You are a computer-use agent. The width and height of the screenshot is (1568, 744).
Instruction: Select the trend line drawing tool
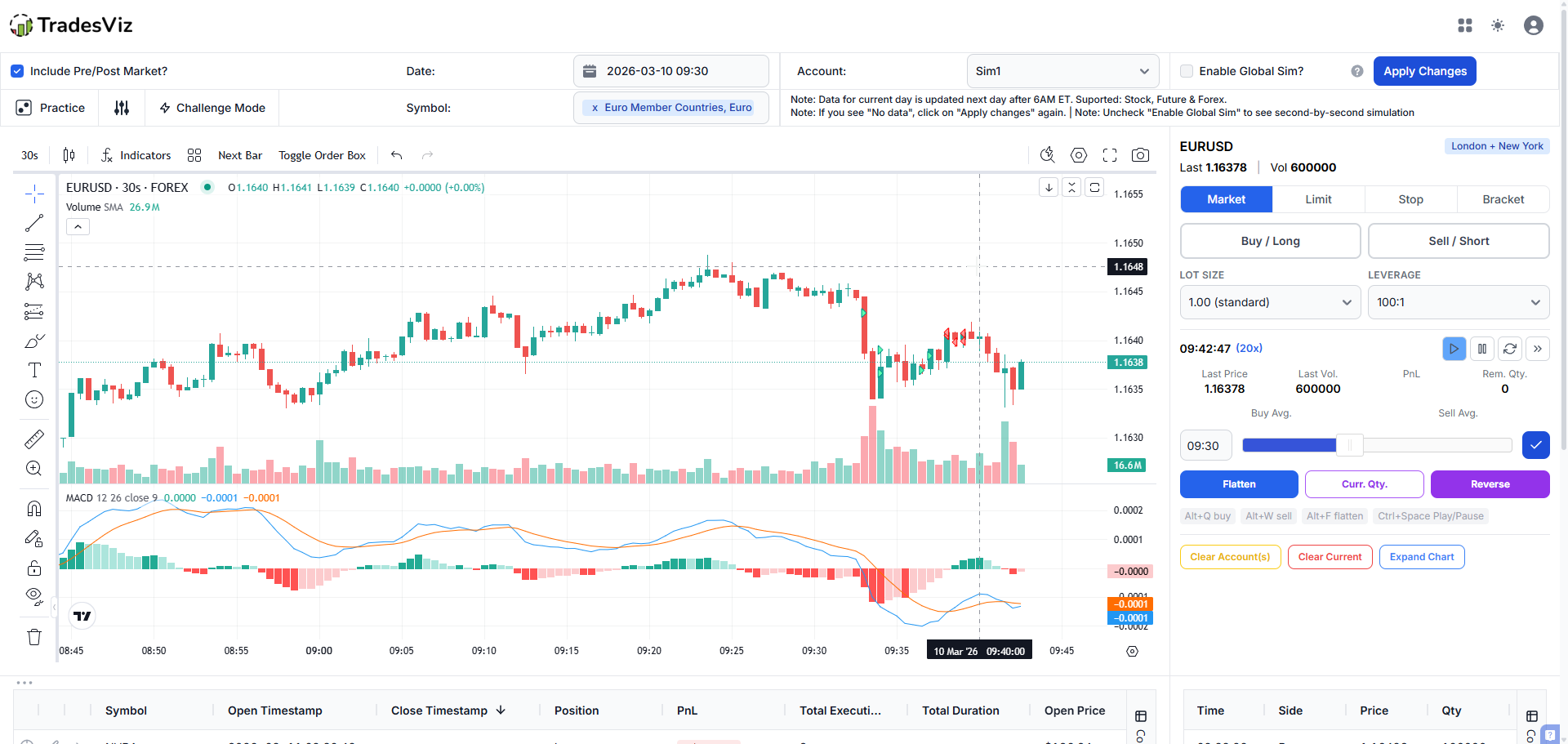pos(34,223)
